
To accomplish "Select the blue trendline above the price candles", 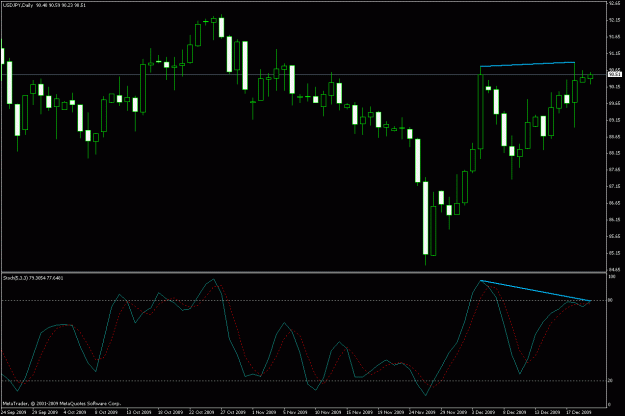I will click(527, 64).
